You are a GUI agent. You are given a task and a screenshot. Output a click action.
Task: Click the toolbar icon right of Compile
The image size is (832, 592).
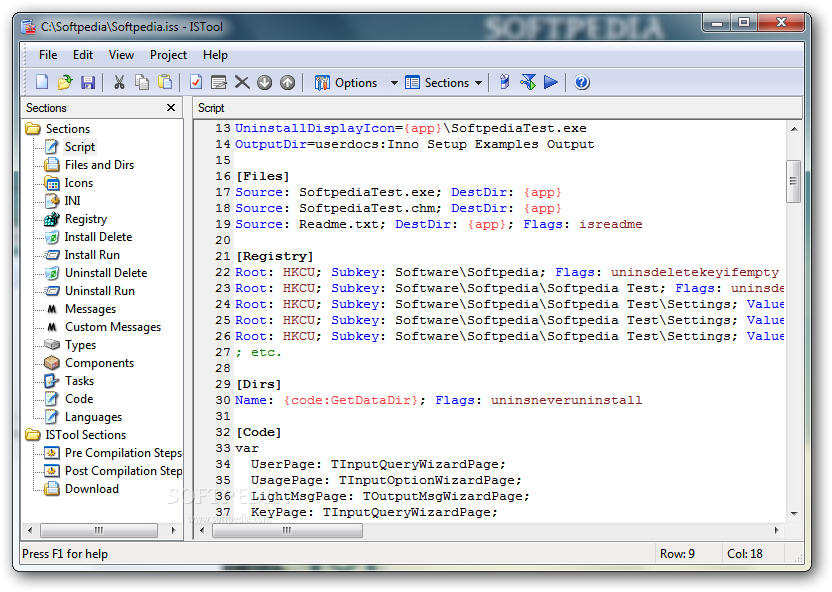[x=528, y=82]
